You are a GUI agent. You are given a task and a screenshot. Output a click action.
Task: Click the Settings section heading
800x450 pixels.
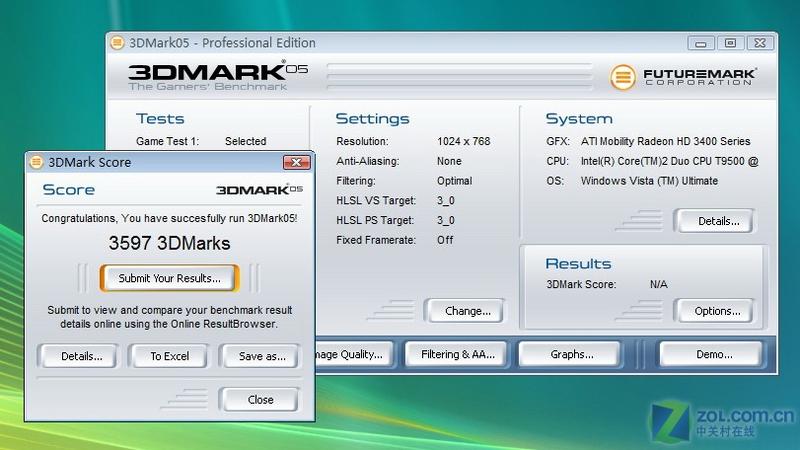click(x=372, y=119)
